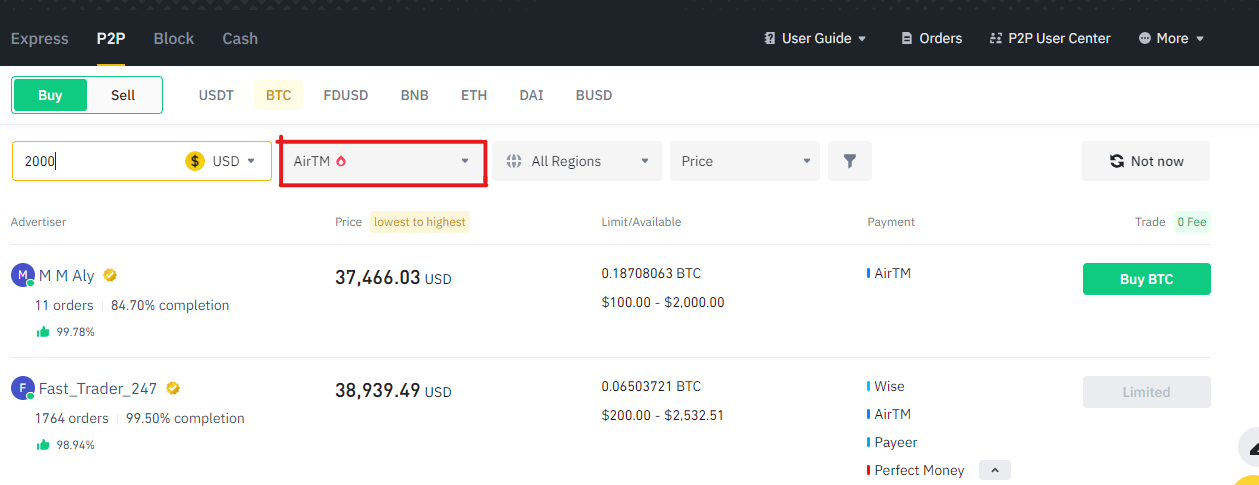Click the Not now refresh button
The width and height of the screenshot is (1259, 485).
1146,161
